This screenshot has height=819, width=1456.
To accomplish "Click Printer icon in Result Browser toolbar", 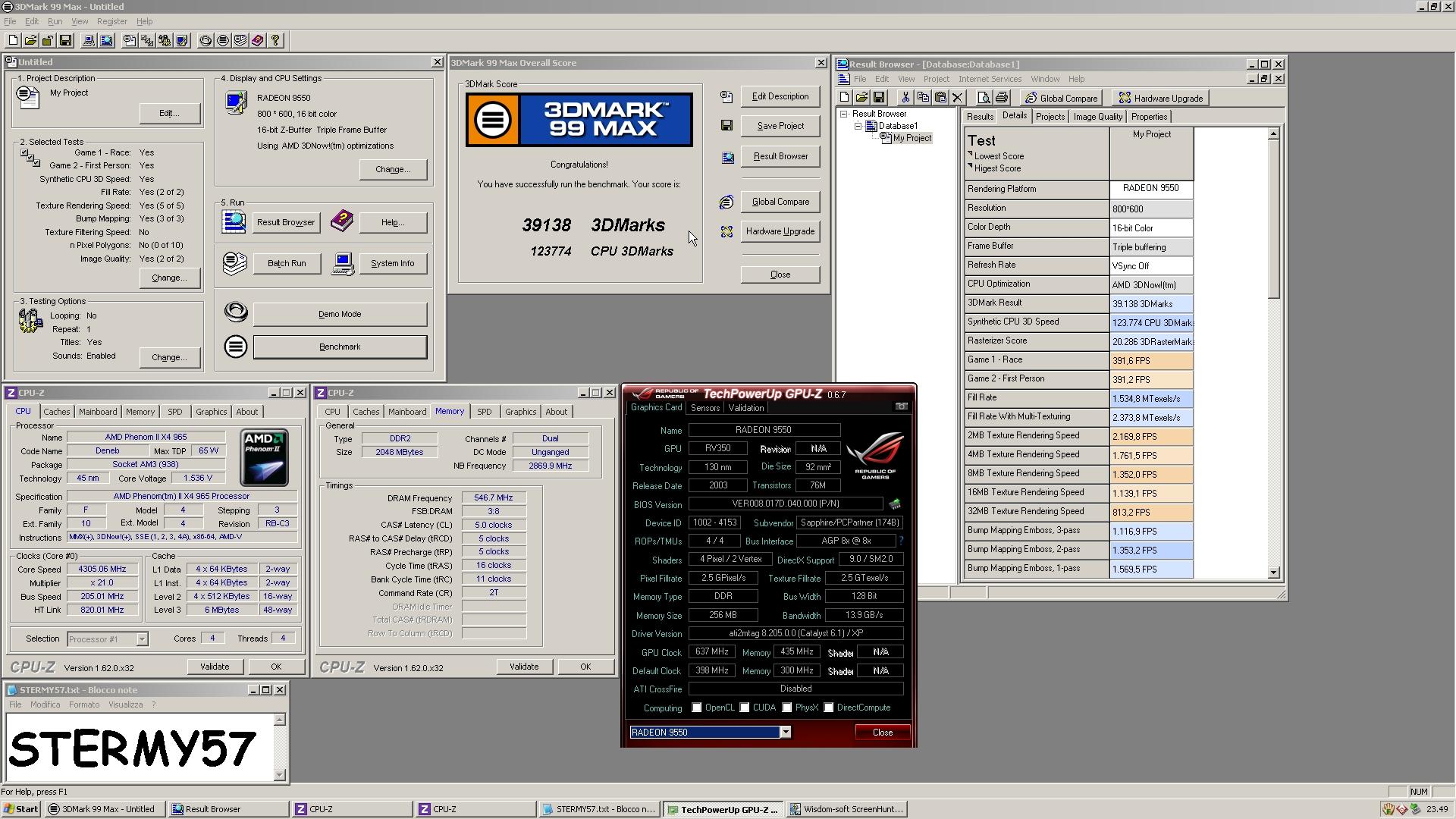I will point(1002,98).
